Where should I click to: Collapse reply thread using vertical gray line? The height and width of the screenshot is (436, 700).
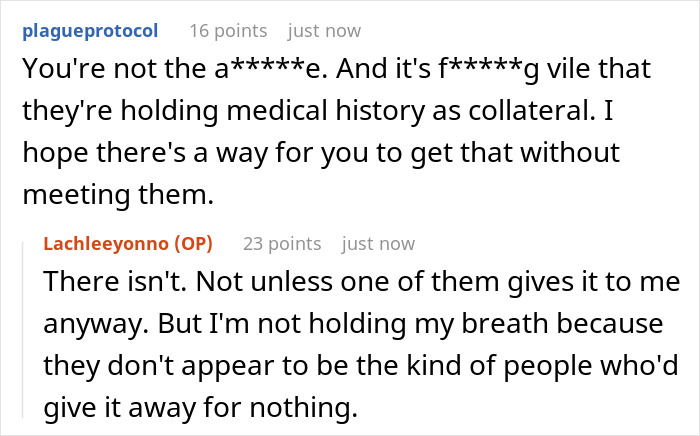click(x=23, y=330)
